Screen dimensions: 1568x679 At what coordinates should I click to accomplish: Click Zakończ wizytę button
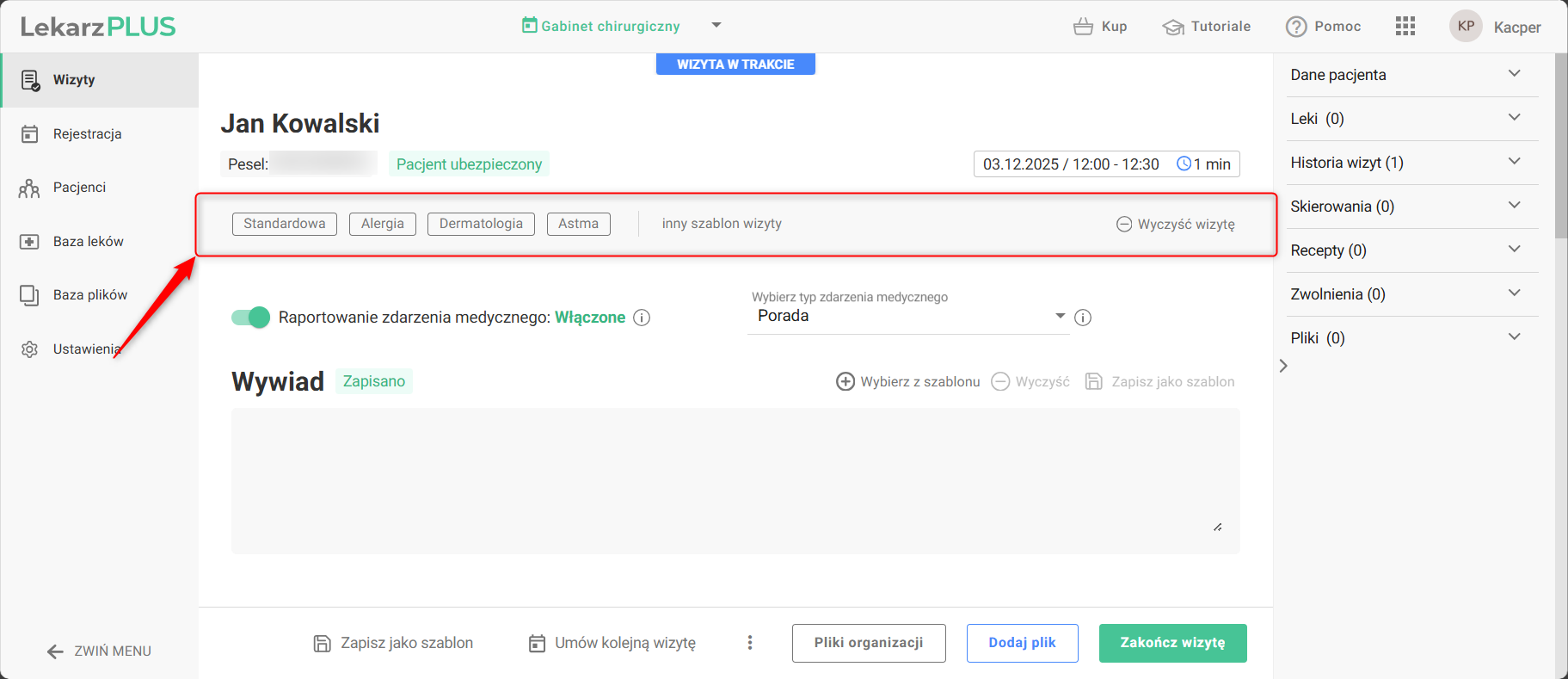click(x=1172, y=643)
